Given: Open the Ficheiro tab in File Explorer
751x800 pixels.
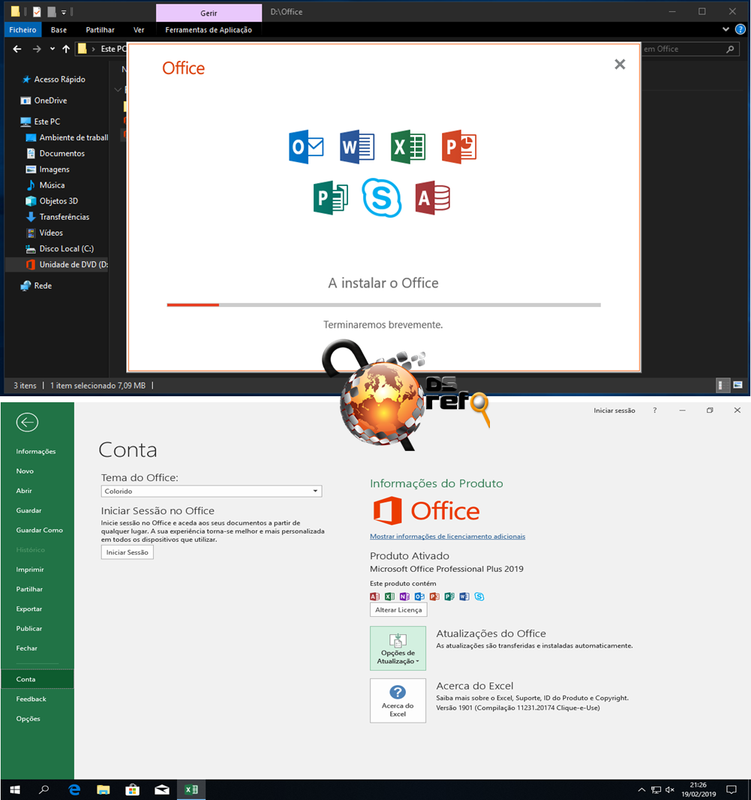Looking at the screenshot, I should click(x=23, y=30).
